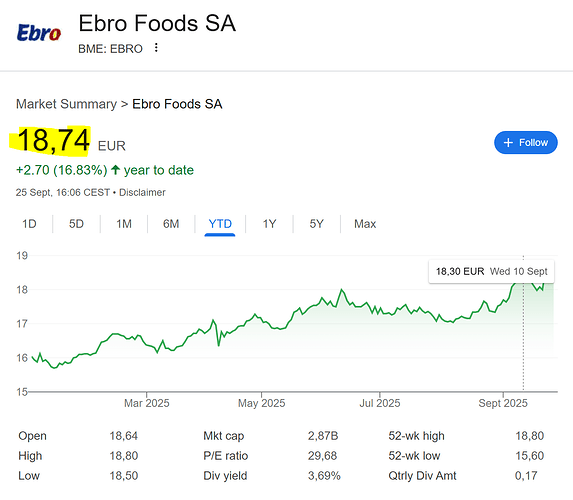Open the Market Summary breadcrumb link
Image resolution: width=573 pixels, height=500 pixels.
pyautogui.click(x=66, y=104)
